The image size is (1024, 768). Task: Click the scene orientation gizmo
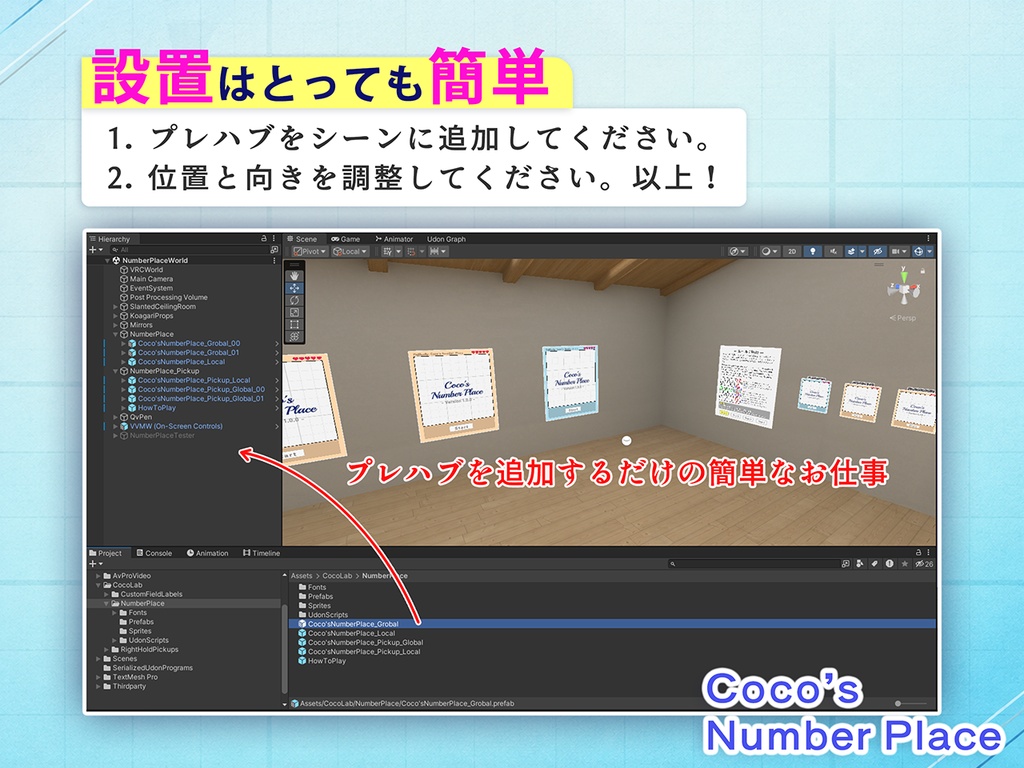(x=903, y=289)
